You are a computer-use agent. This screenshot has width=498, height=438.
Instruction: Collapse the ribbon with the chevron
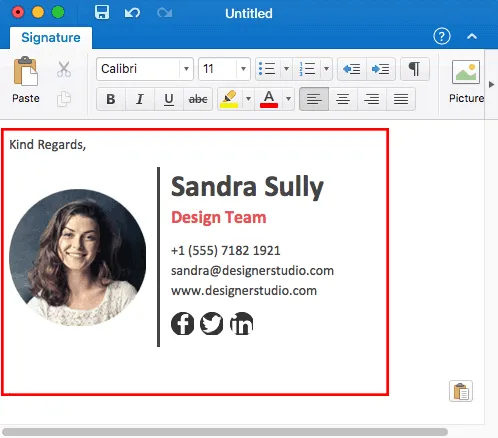point(472,36)
